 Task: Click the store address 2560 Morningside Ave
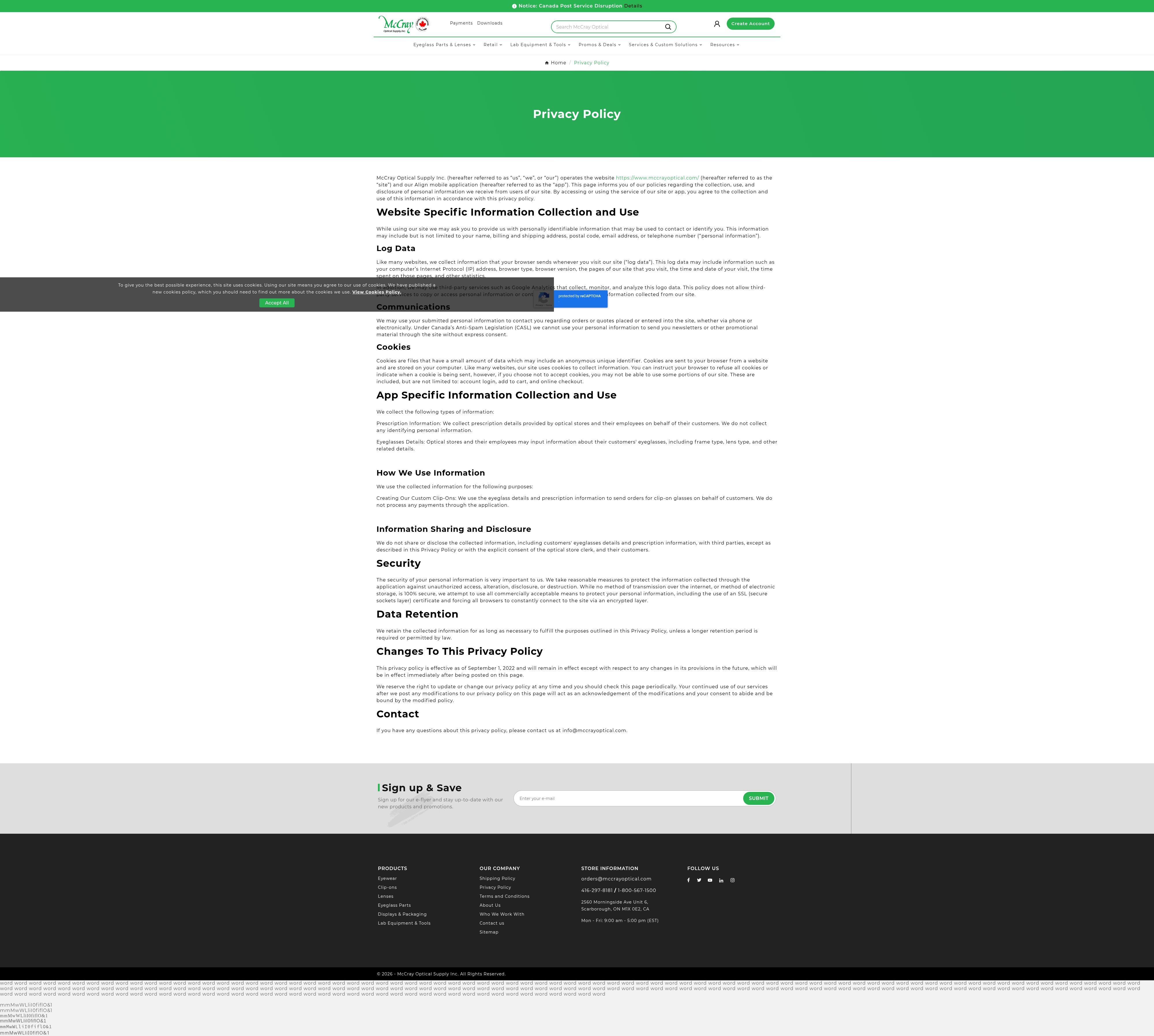tap(615, 906)
